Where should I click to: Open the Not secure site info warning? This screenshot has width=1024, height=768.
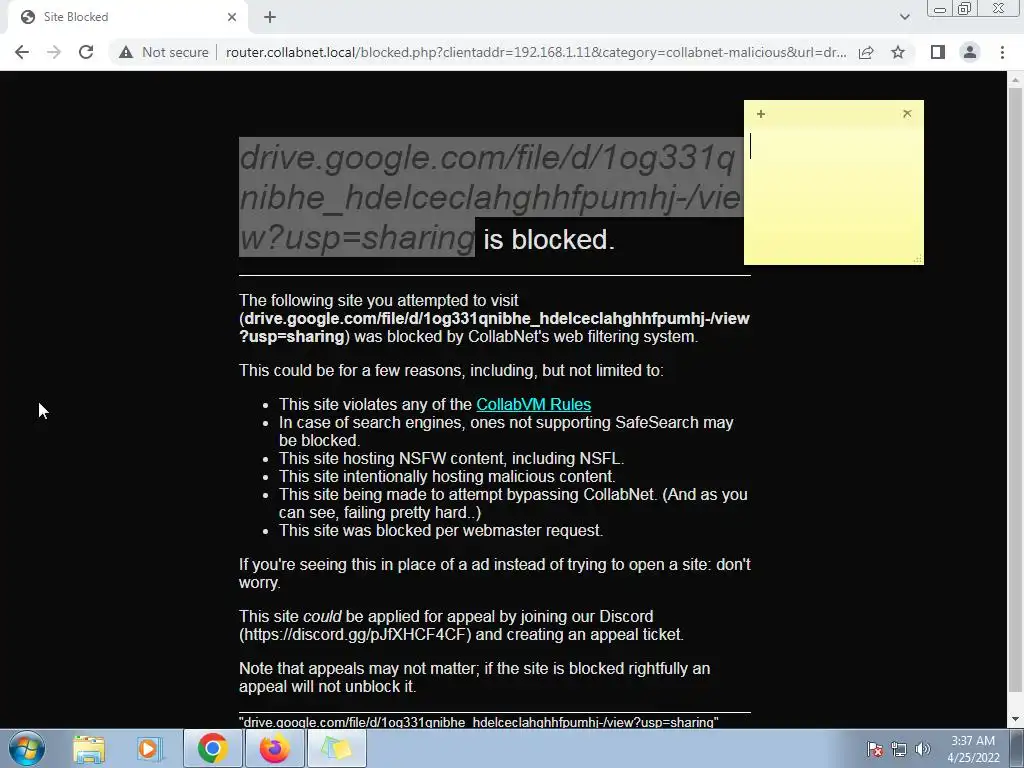click(163, 52)
